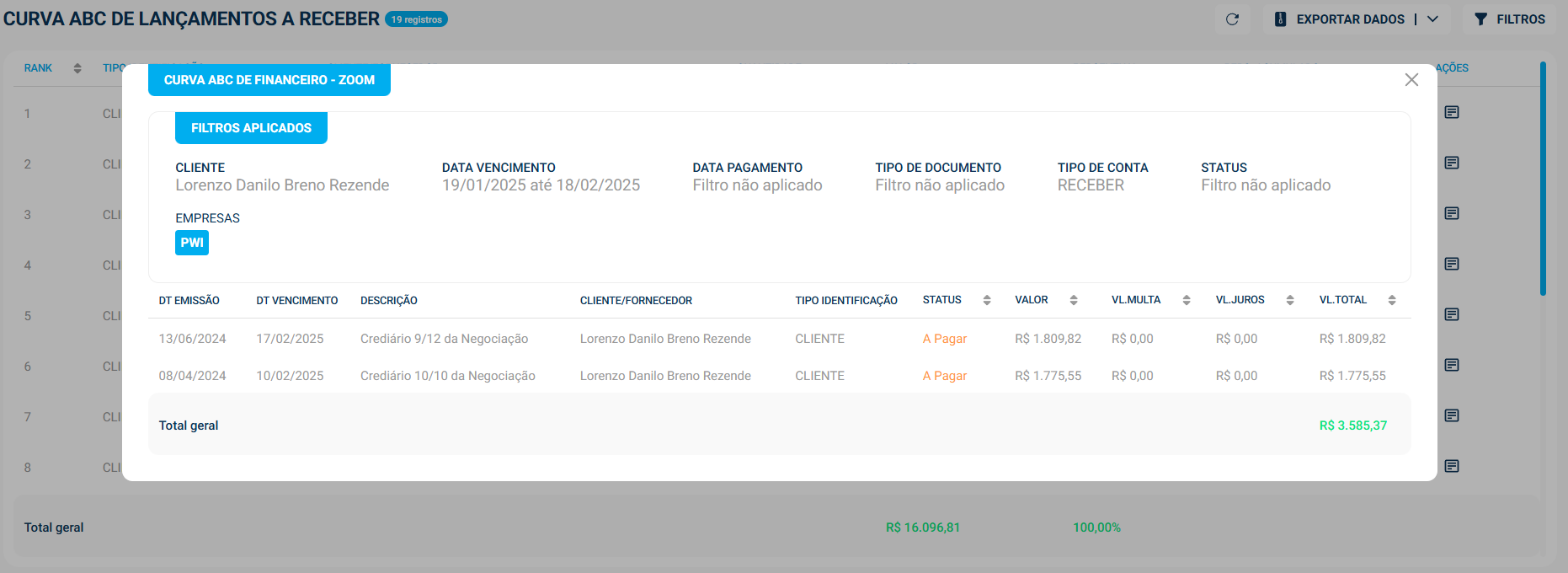Screen dimensions: 1568x573
Task: Click the RECEBER tipo de conta value
Action: (x=1091, y=185)
